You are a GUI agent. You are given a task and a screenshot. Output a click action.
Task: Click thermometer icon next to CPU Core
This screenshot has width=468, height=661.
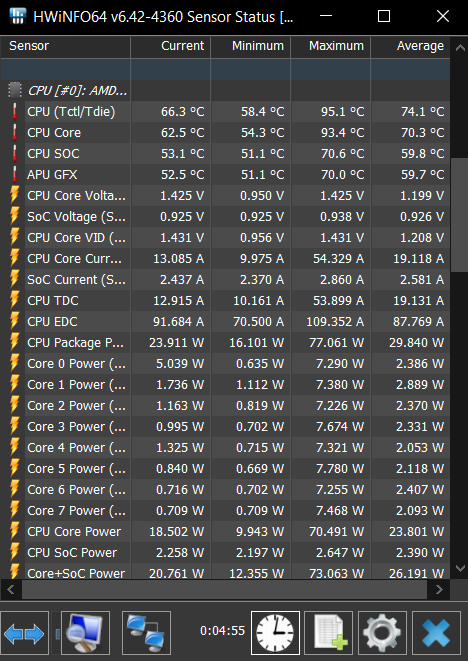(15, 132)
